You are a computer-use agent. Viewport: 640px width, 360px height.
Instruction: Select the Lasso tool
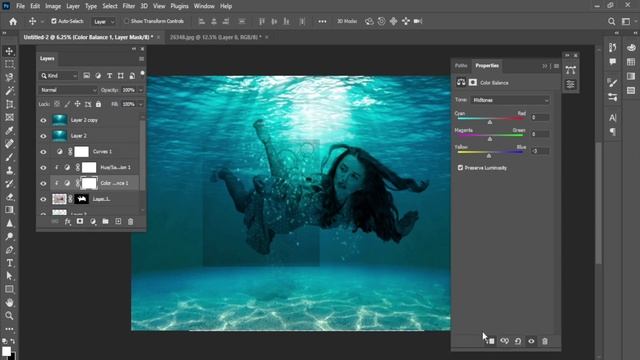coord(9,78)
